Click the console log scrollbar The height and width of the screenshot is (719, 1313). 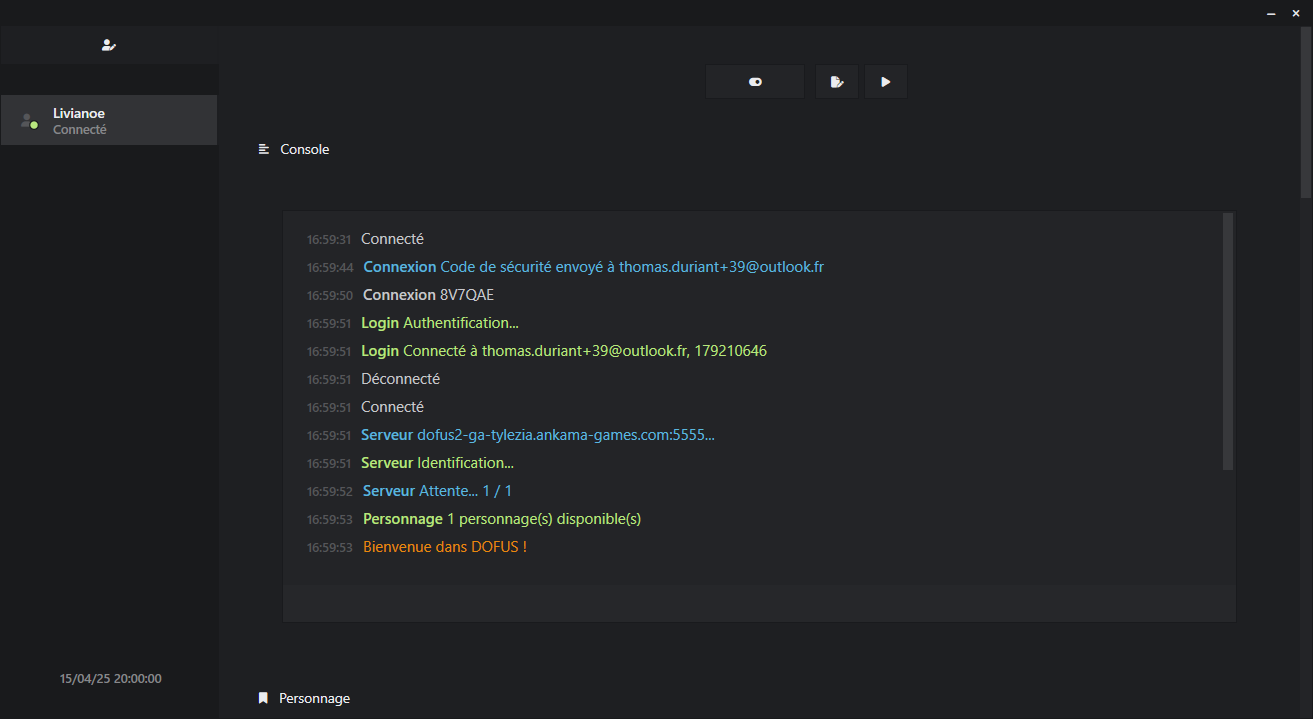click(1228, 340)
